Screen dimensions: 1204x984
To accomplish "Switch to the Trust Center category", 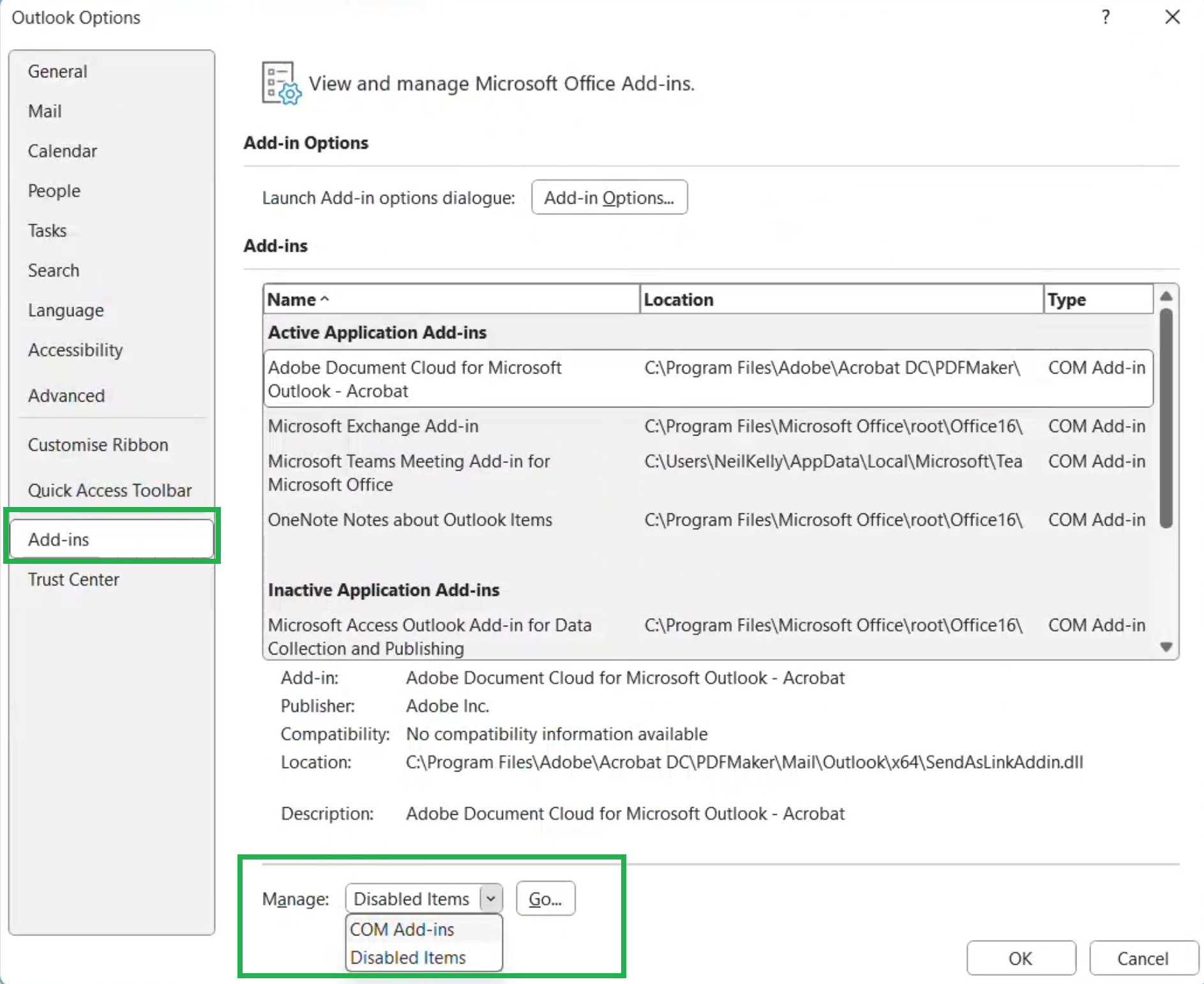I will click(x=73, y=579).
